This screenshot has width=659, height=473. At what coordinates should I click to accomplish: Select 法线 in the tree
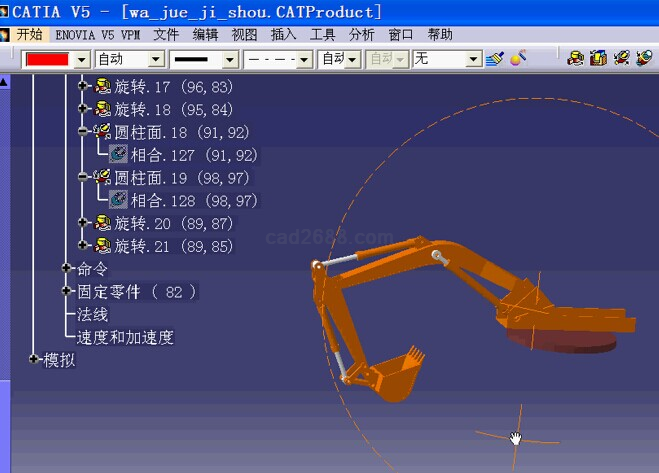(x=93, y=314)
